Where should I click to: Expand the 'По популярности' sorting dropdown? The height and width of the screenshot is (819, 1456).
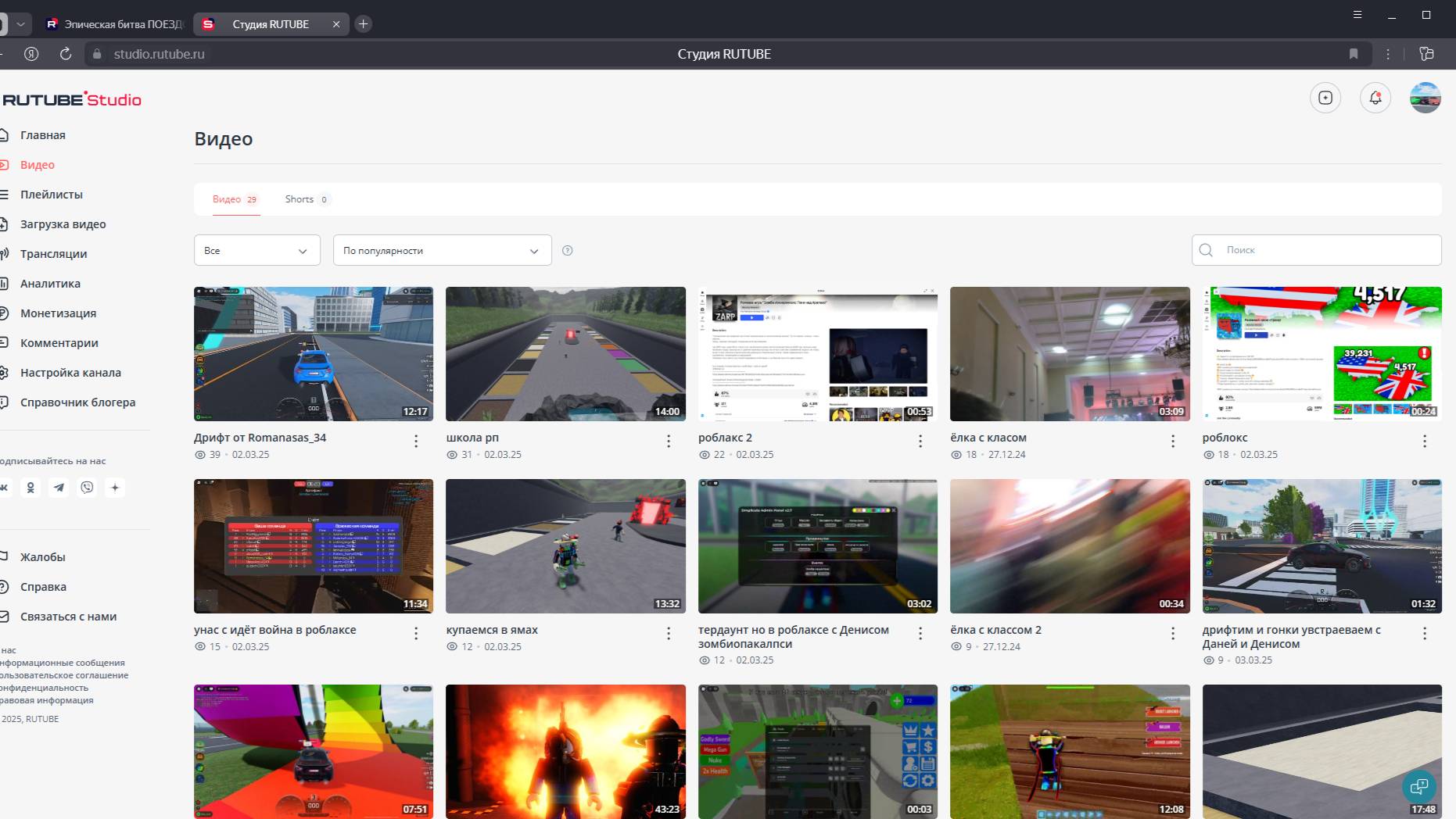click(x=442, y=251)
